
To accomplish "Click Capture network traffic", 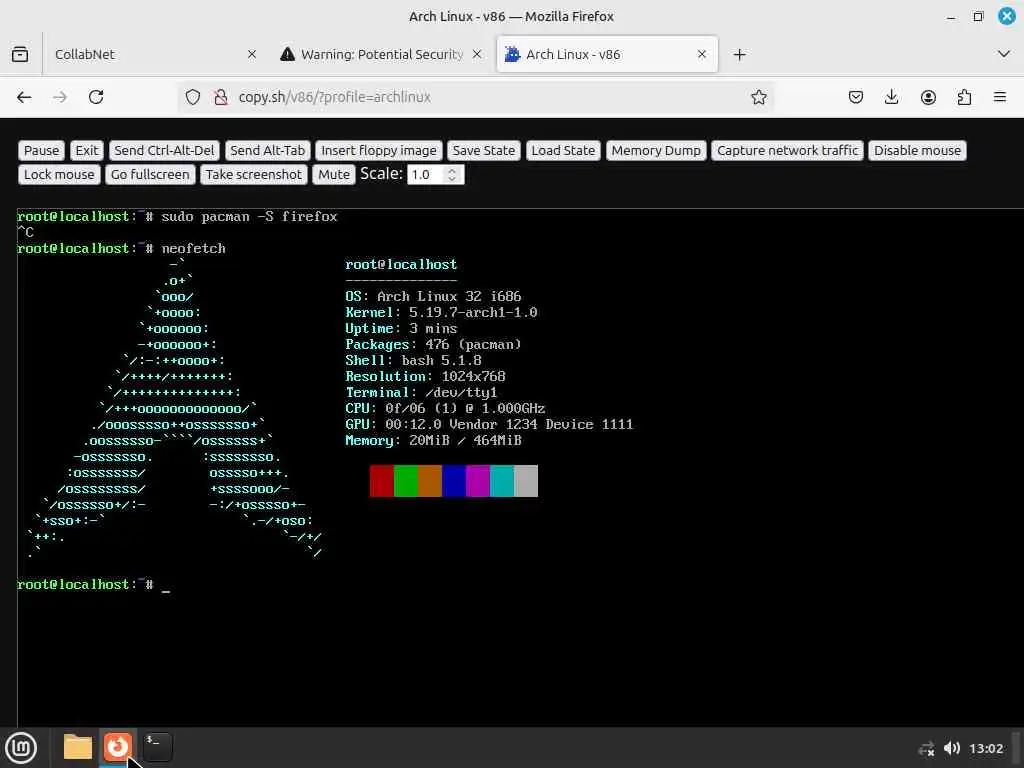I will tap(788, 151).
